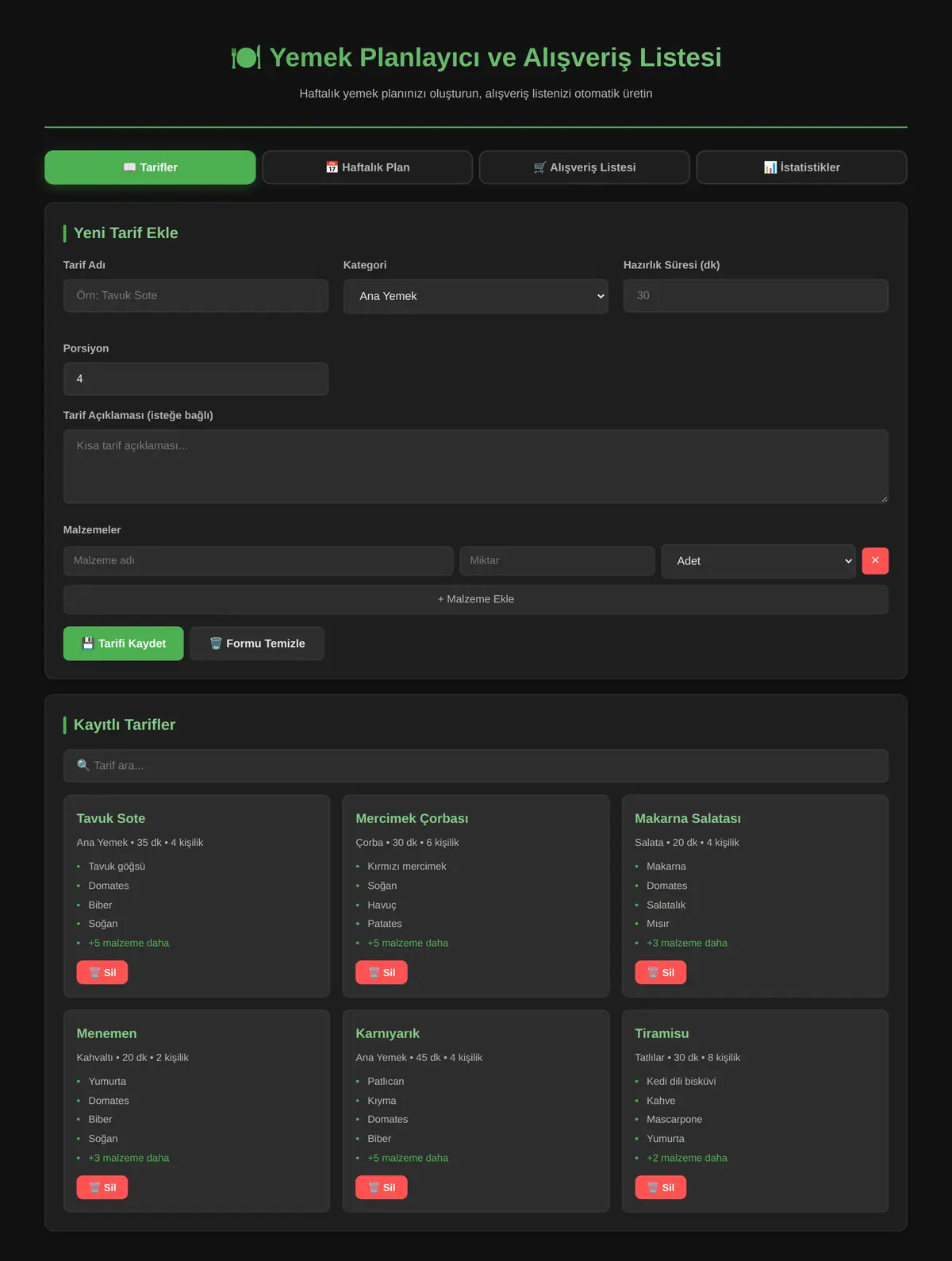Screen dimensions: 952x1261
Task: Focus the Malzeme adı input
Action: pyautogui.click(x=259, y=560)
